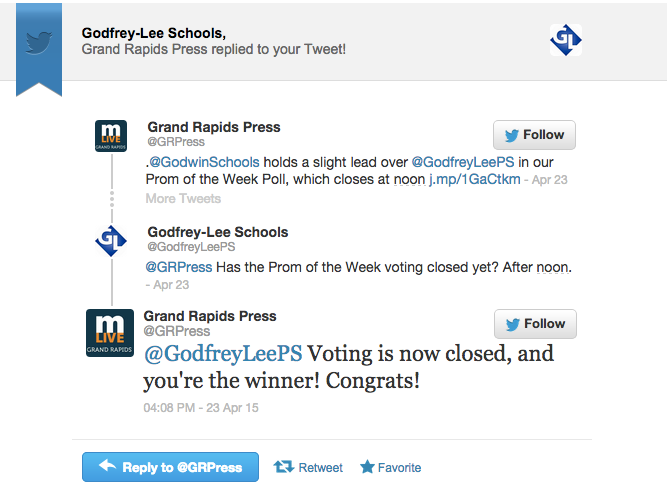Image resolution: width=667 pixels, height=493 pixels.
Task: Click the @GRPress handle under reply author
Action: [177, 331]
